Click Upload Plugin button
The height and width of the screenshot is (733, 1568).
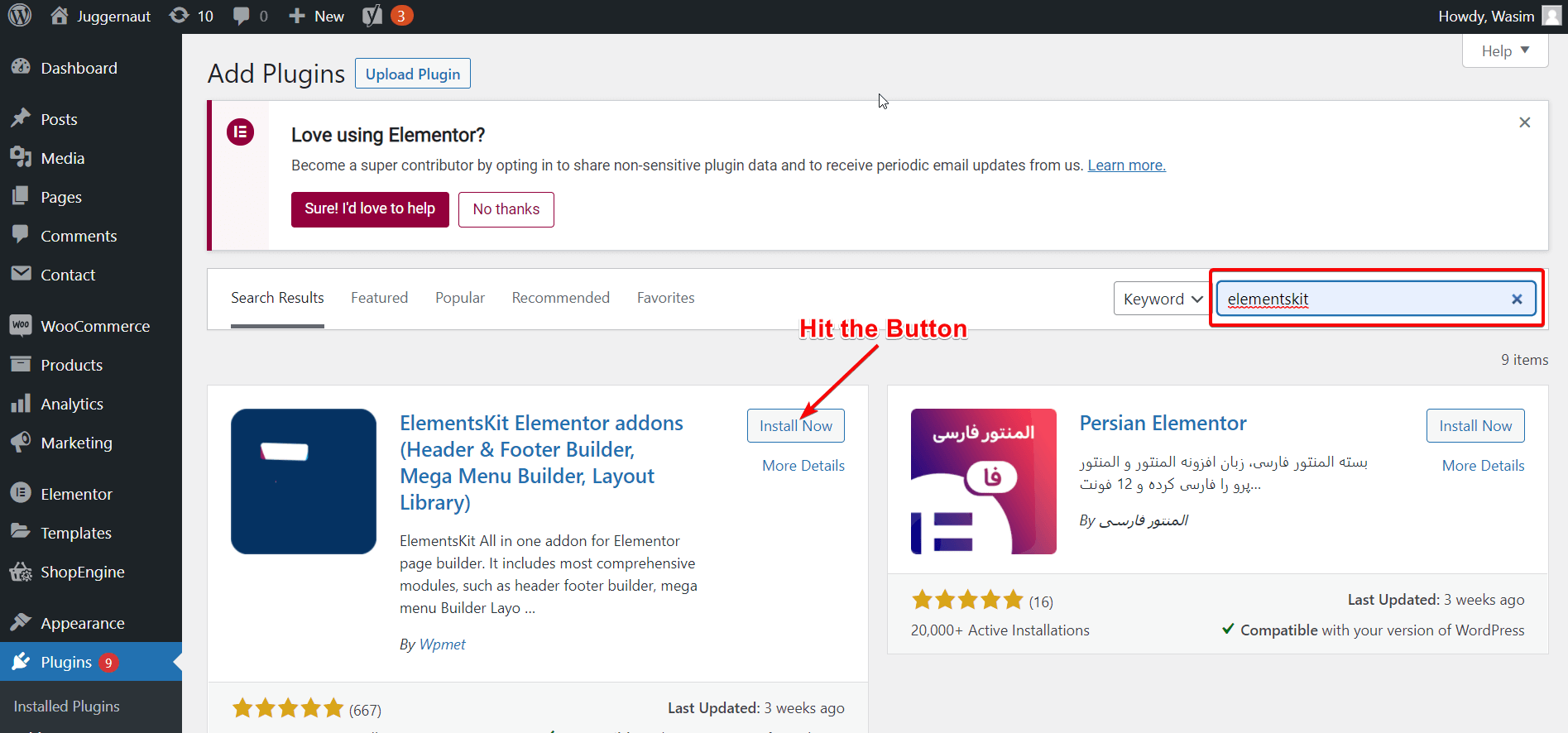(x=413, y=74)
